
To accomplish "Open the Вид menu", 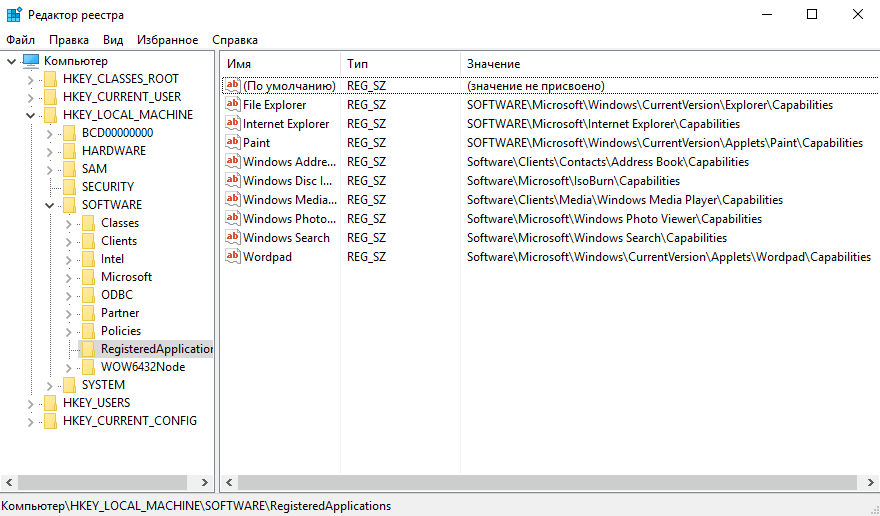I will pos(113,40).
